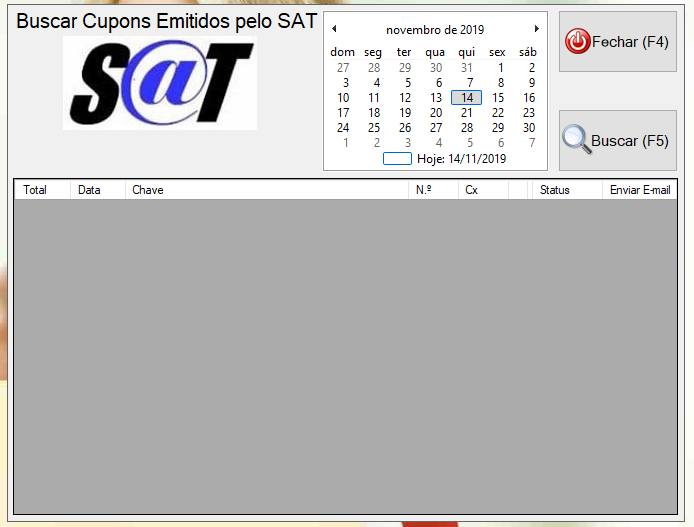The image size is (694, 527).
Task: Go to previous month in calendar
Action: 334,29
